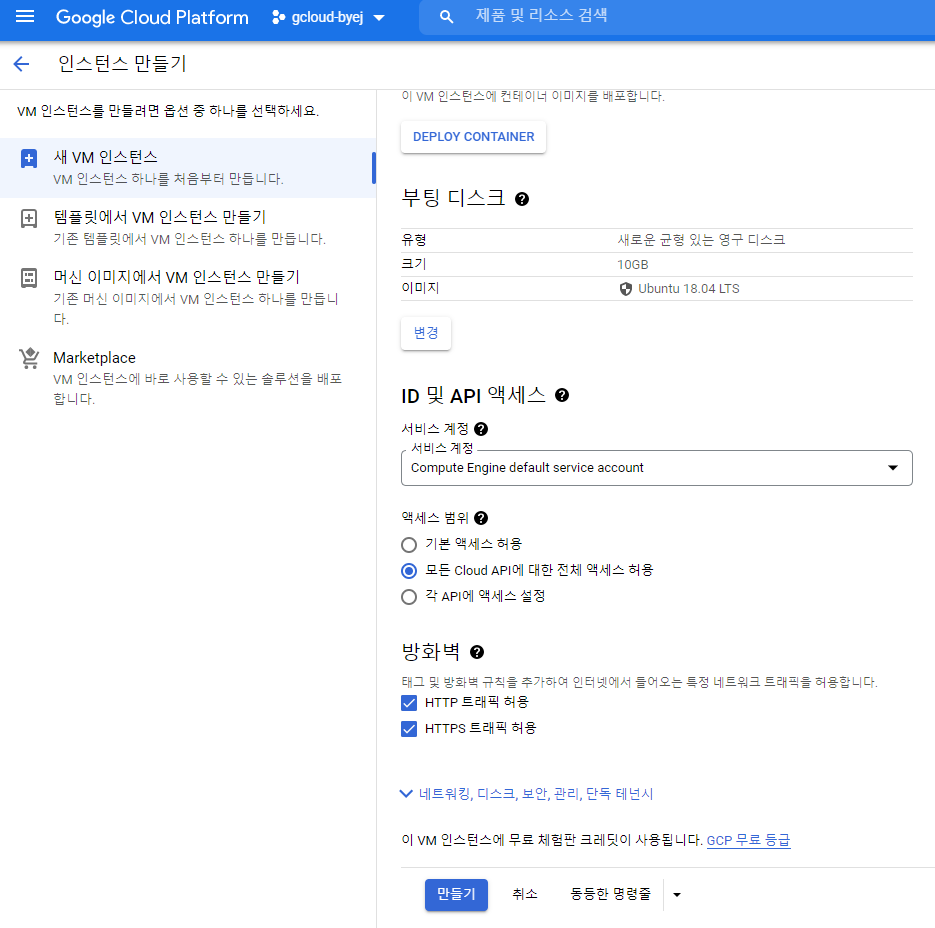Open the gcloud-byej project selector dropdown
Screen dimensions: 935x928
329,17
